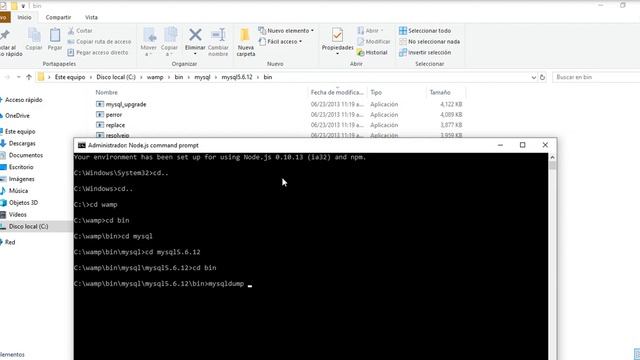Viewport: 640px width, 360px height.
Task: Click Invertir selección
Action: click(425, 52)
